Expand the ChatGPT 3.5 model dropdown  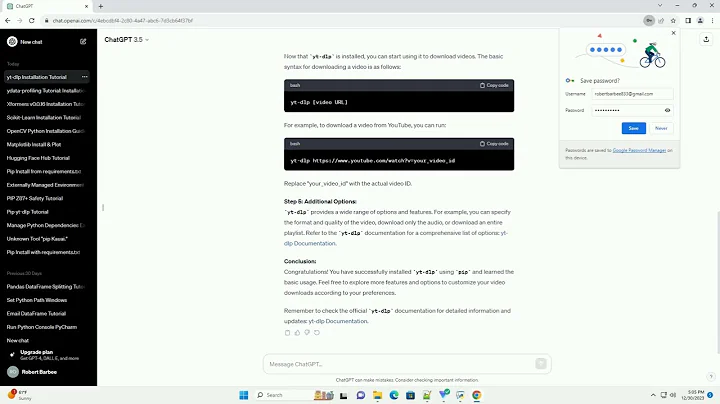click(126, 40)
